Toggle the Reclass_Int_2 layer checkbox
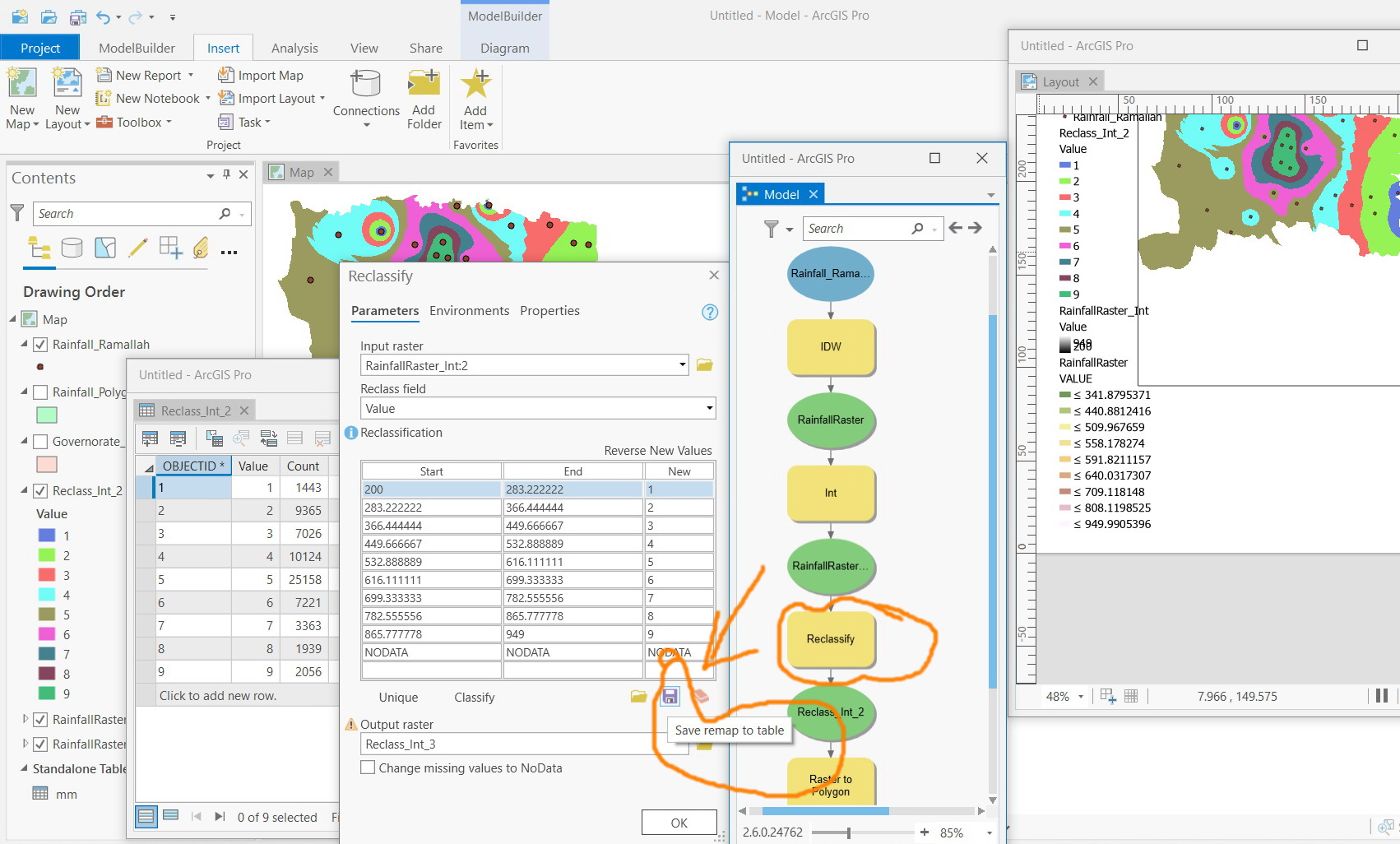The image size is (1400, 844). [39, 491]
